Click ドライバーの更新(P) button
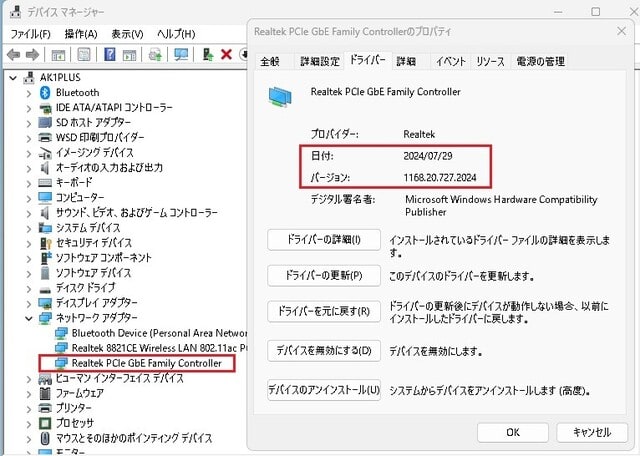 point(324,276)
